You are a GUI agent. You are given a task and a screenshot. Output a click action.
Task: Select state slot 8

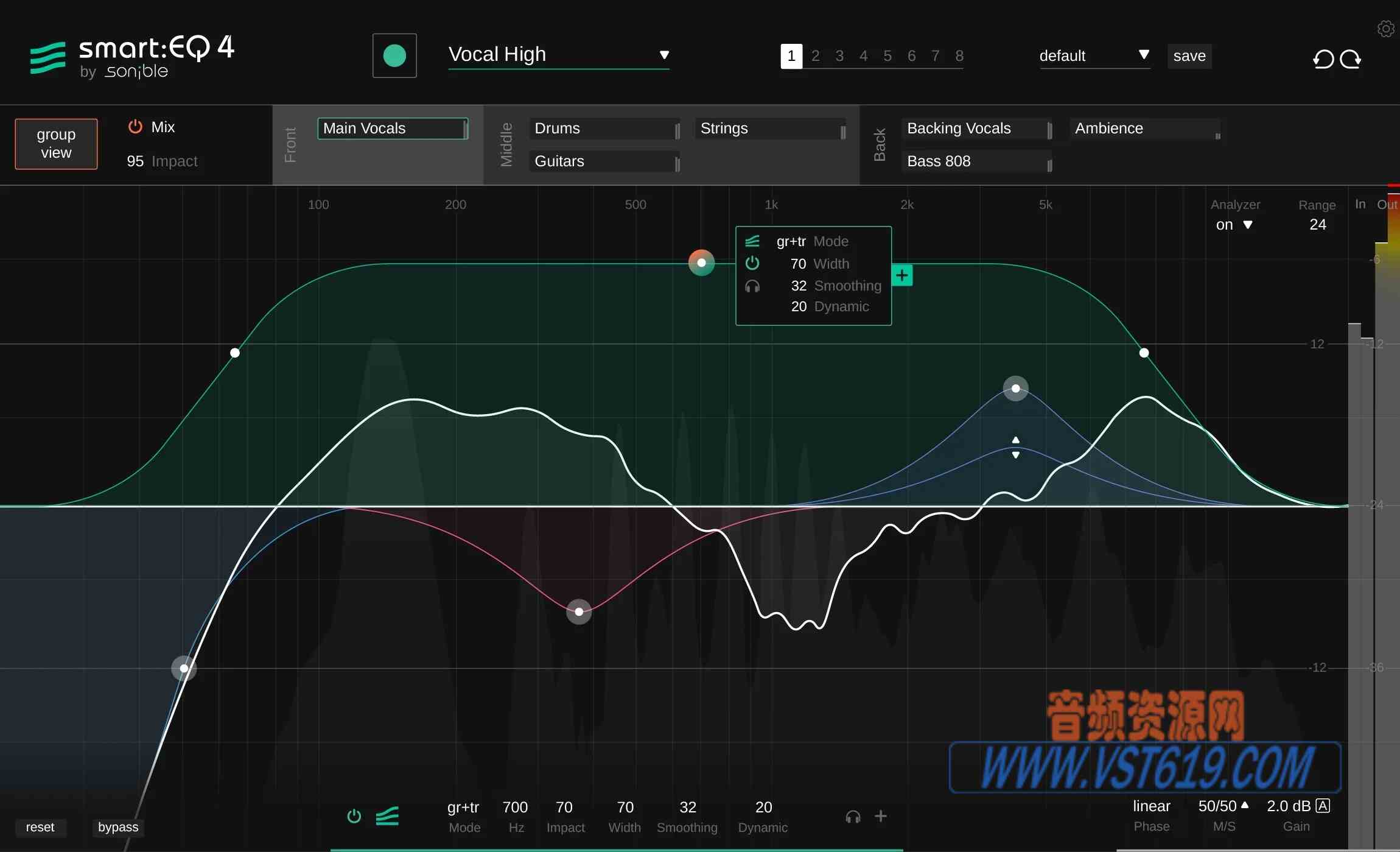click(959, 56)
